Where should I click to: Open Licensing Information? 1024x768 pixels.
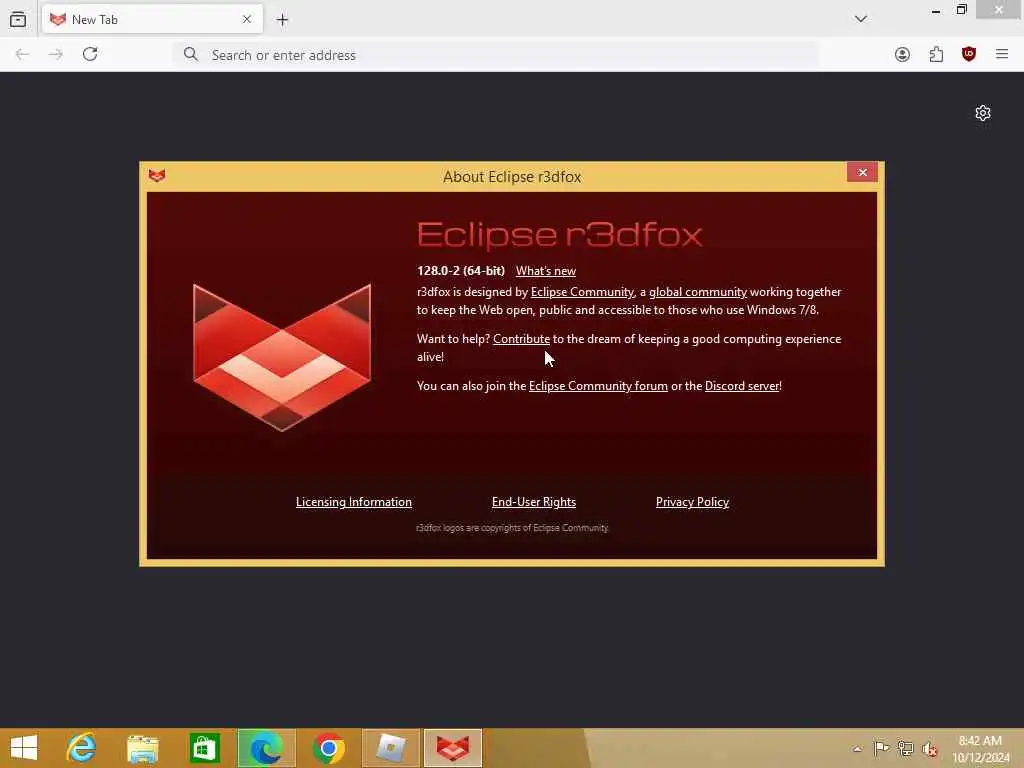(x=354, y=502)
